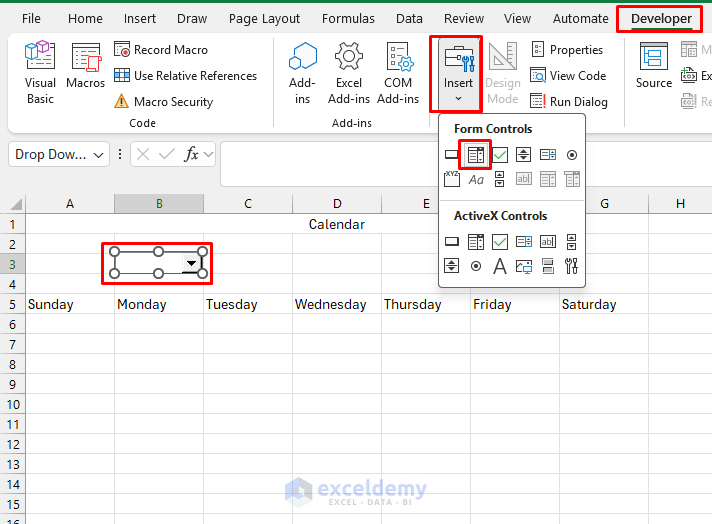Image resolution: width=712 pixels, height=524 pixels.
Task: Select Form Controls Spin Button
Action: point(524,155)
